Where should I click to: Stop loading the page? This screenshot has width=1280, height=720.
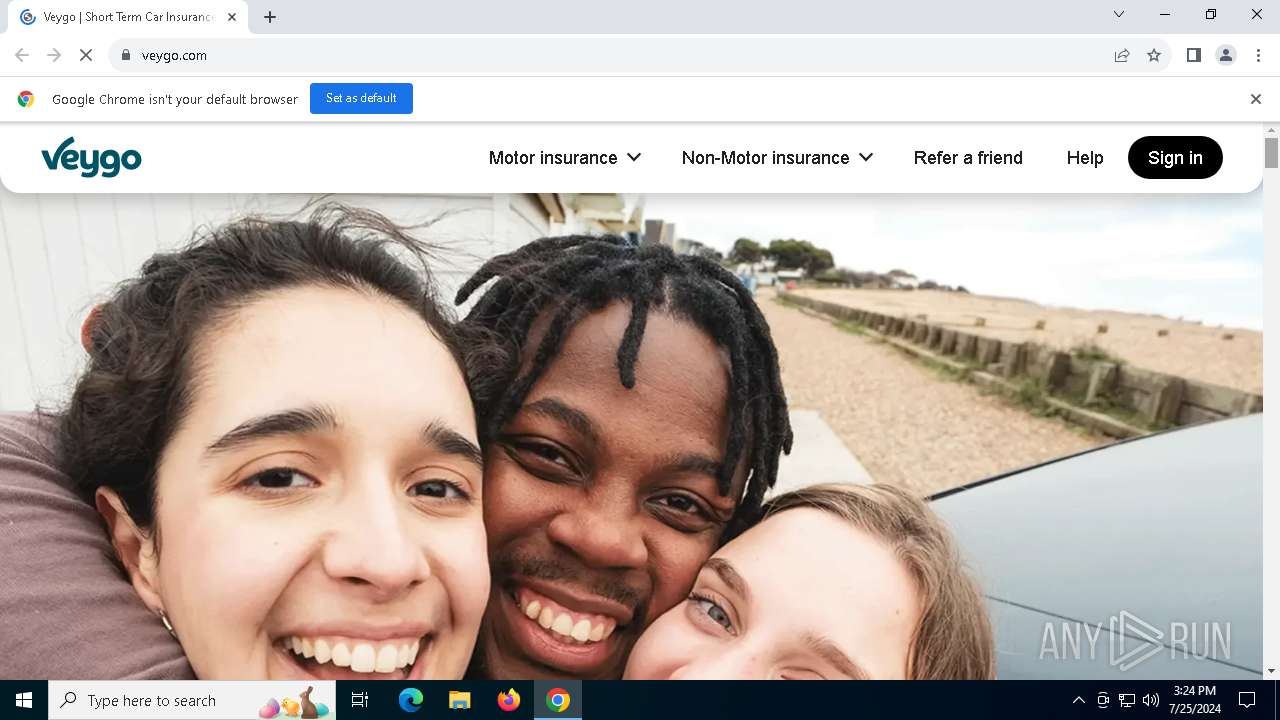[86, 55]
